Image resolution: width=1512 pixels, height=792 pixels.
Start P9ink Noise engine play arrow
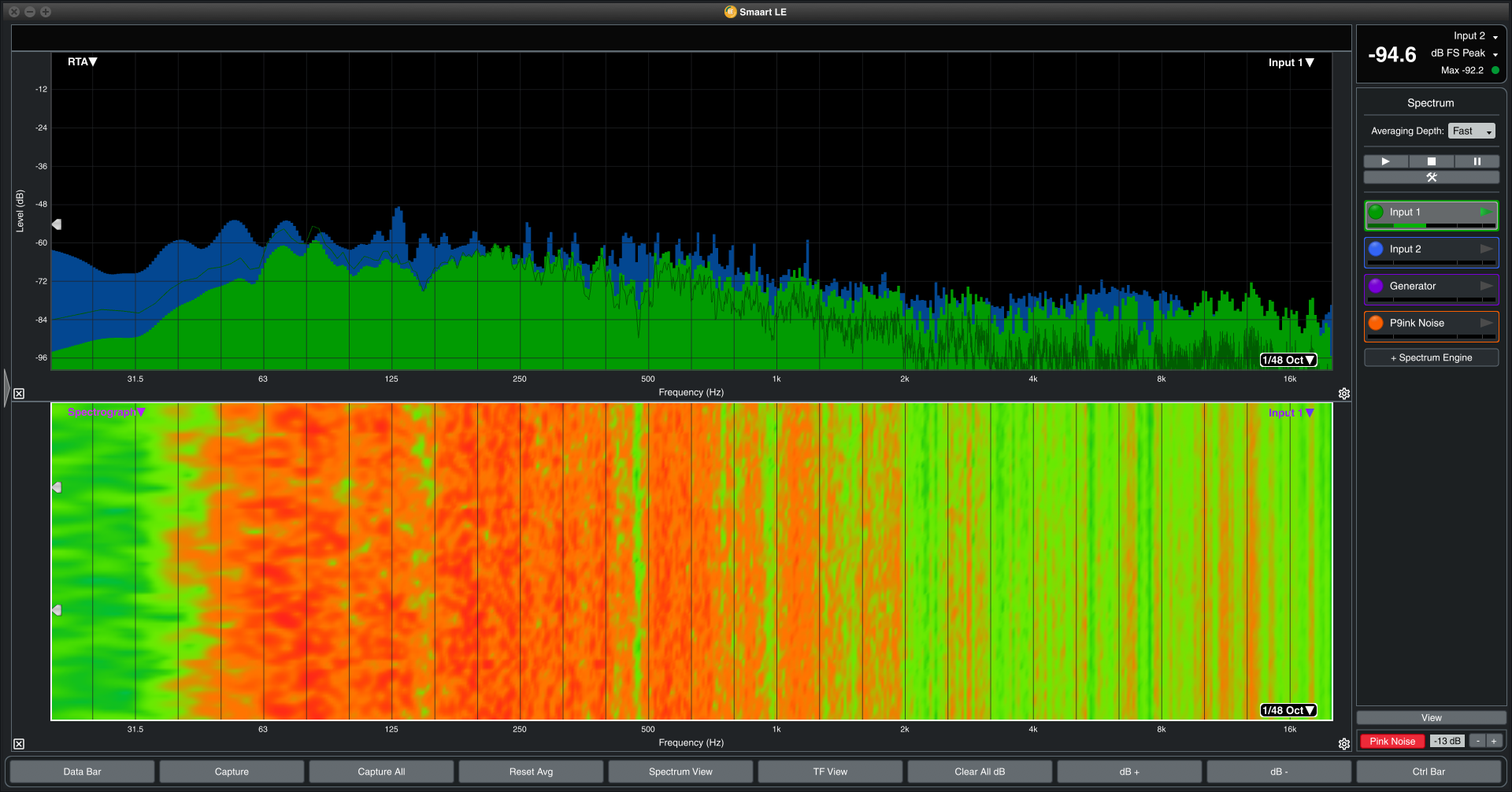(1486, 323)
